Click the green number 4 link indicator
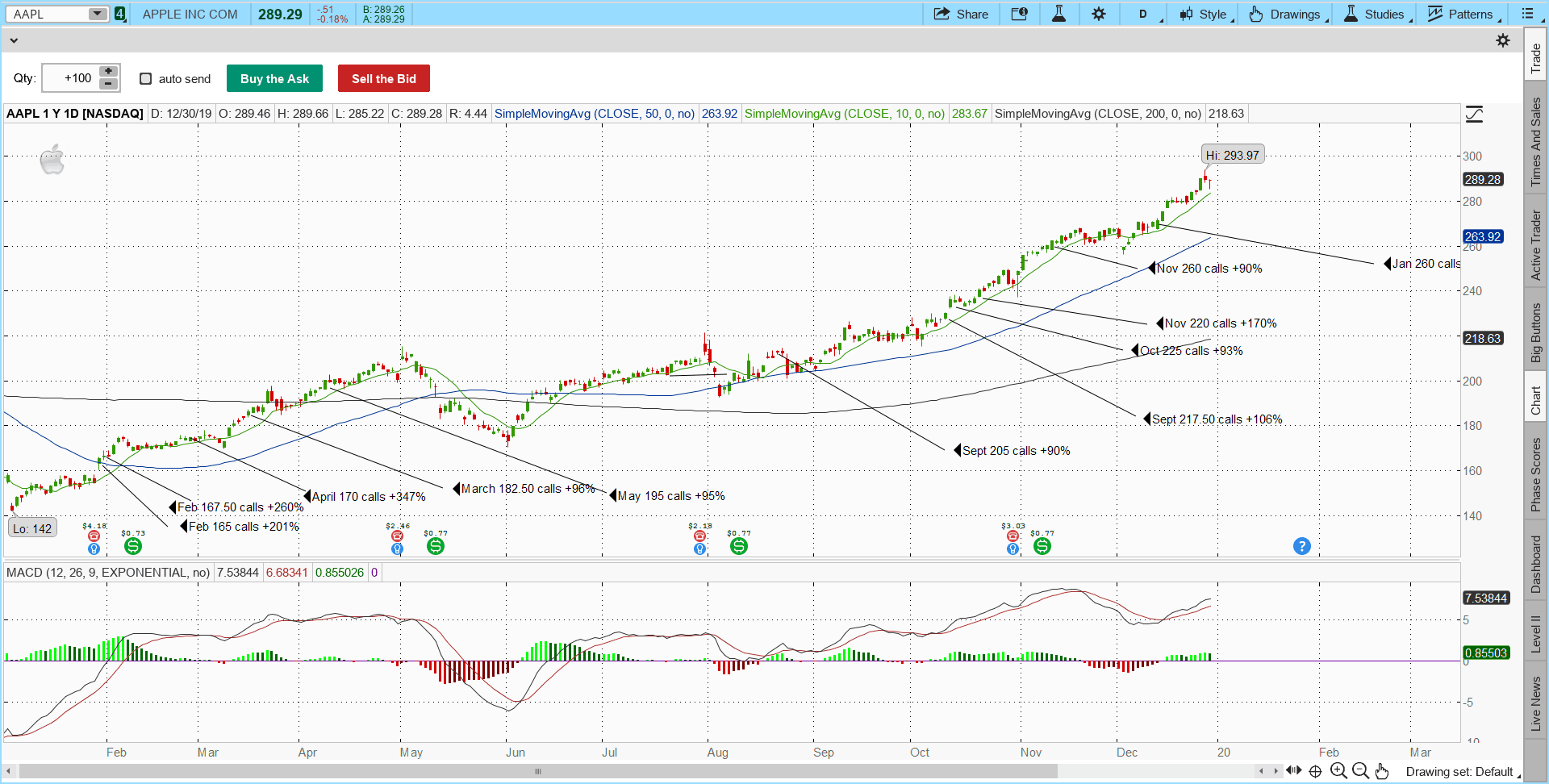Screen dimensions: 1549x784 click(120, 14)
